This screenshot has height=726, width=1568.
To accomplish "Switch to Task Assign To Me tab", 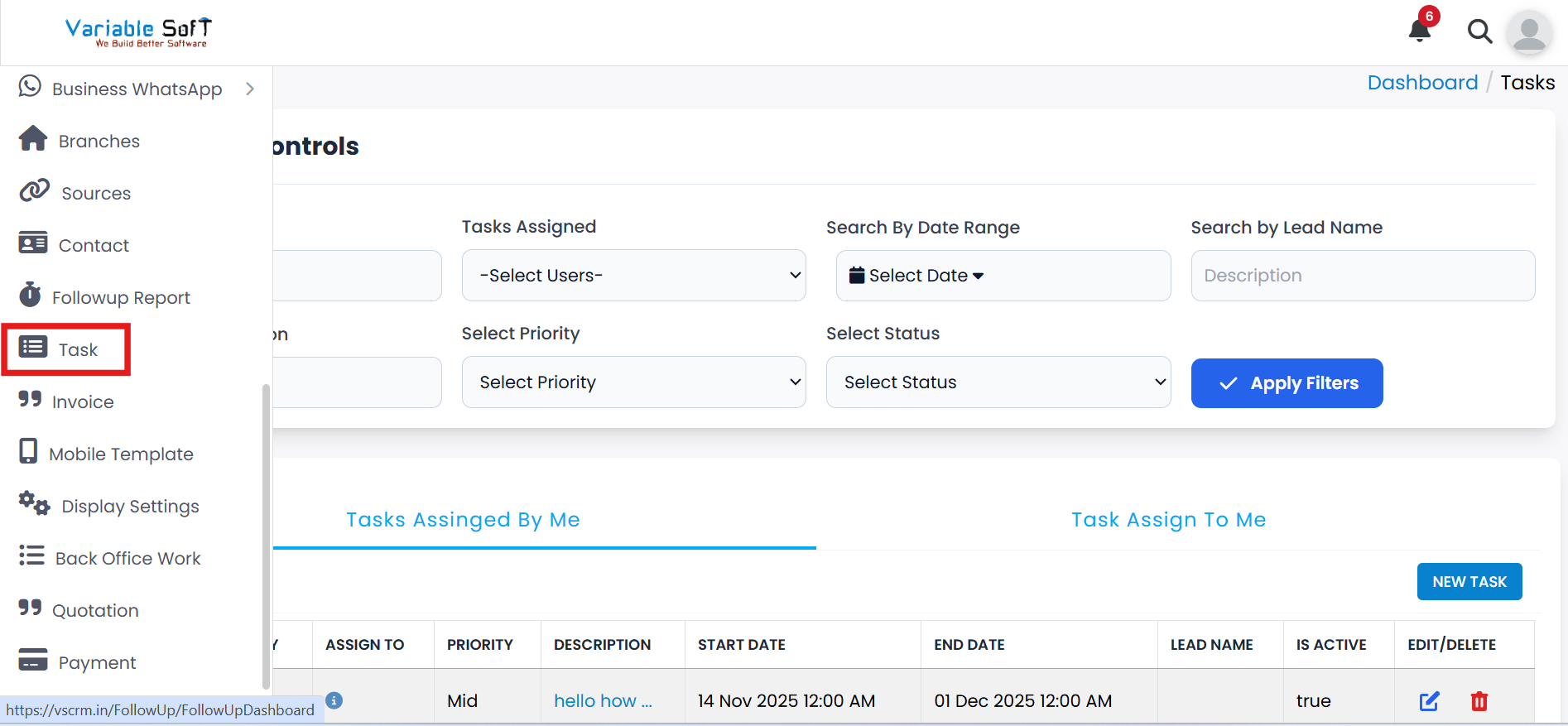I will coord(1168,520).
